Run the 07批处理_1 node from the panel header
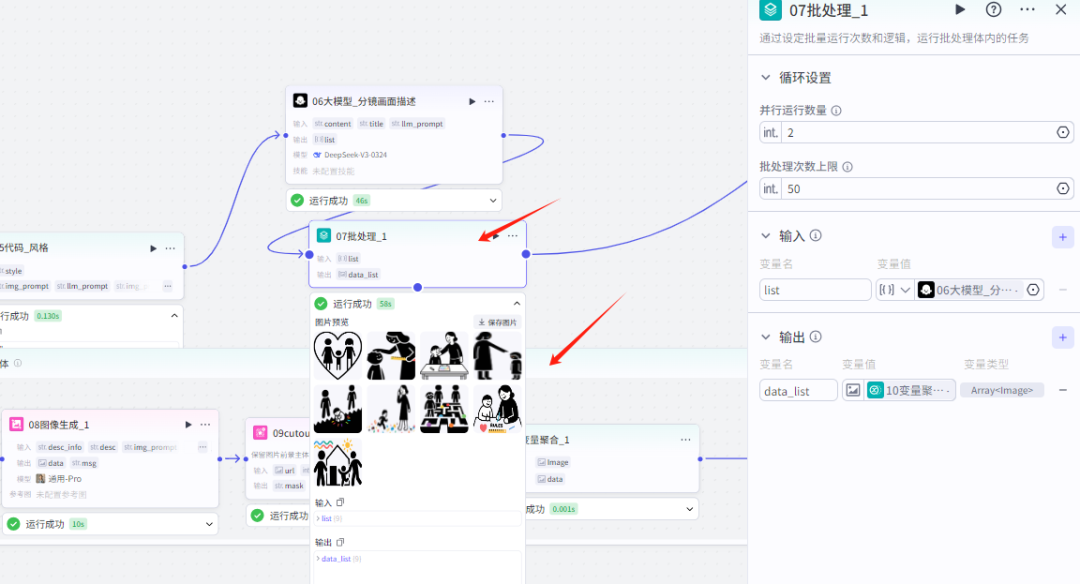Viewport: 1080px width, 584px height. (960, 10)
